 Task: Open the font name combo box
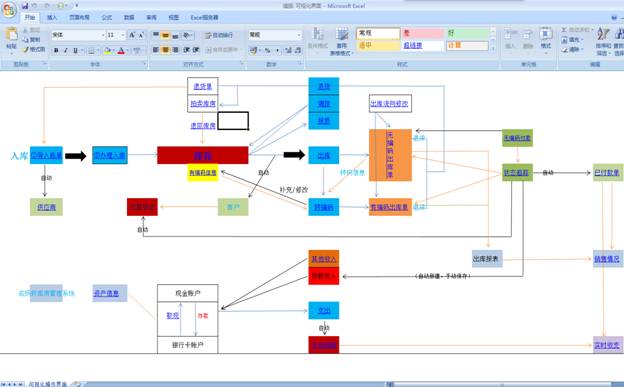click(x=78, y=35)
